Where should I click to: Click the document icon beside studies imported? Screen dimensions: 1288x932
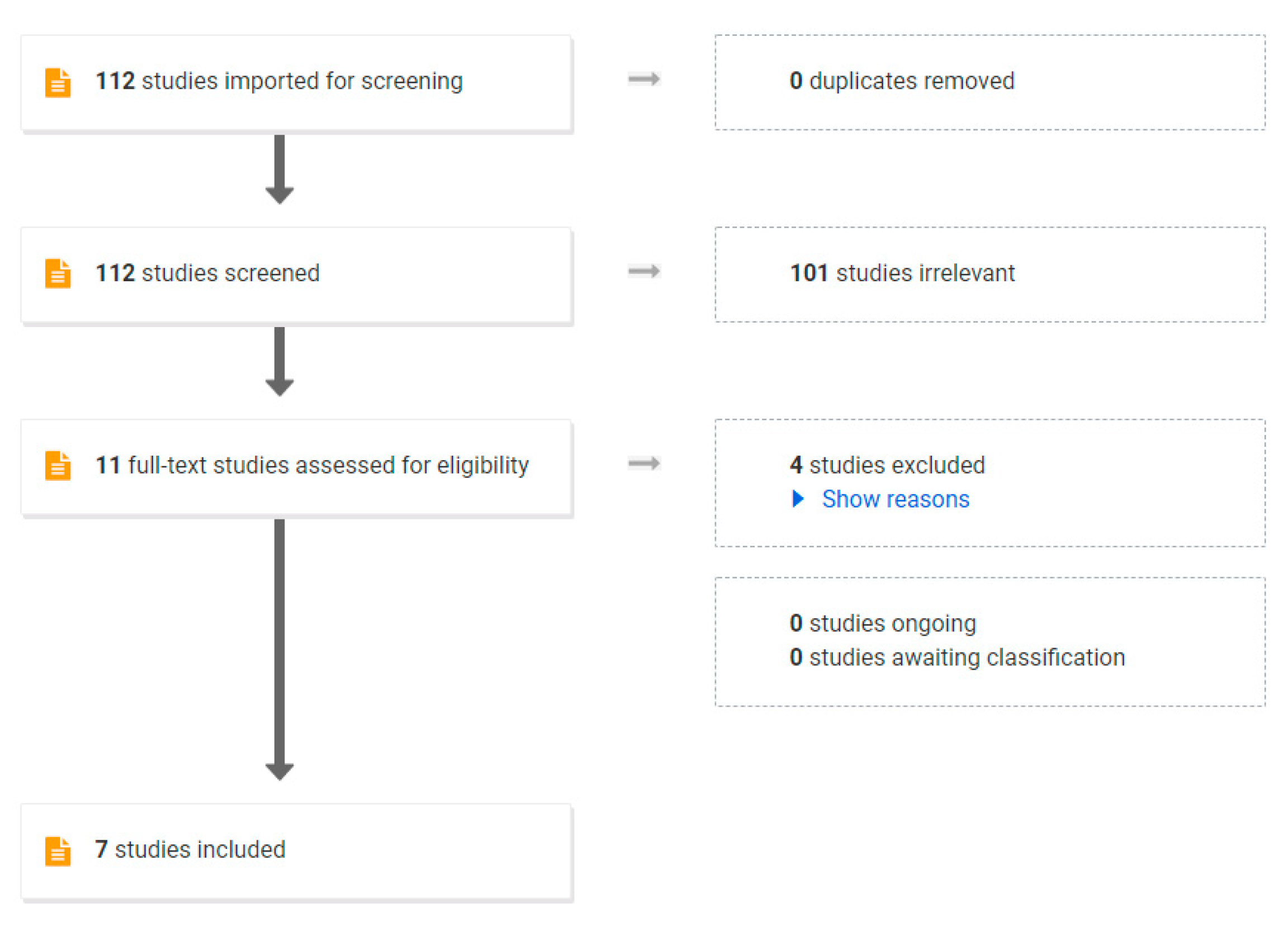(58, 83)
